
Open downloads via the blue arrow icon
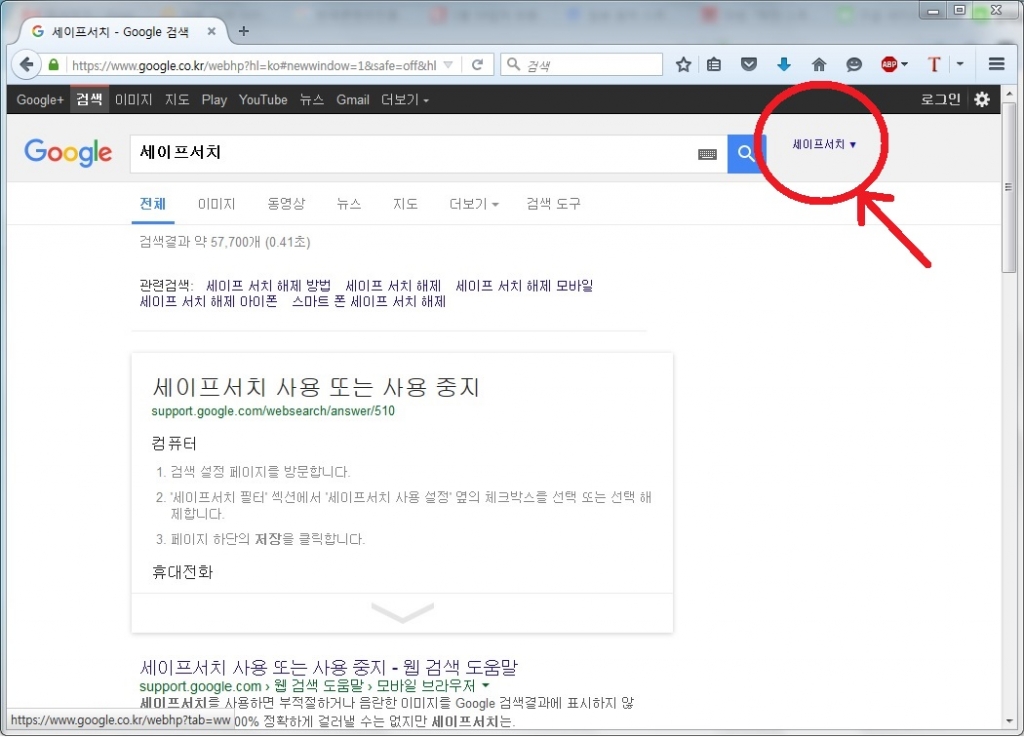(784, 63)
